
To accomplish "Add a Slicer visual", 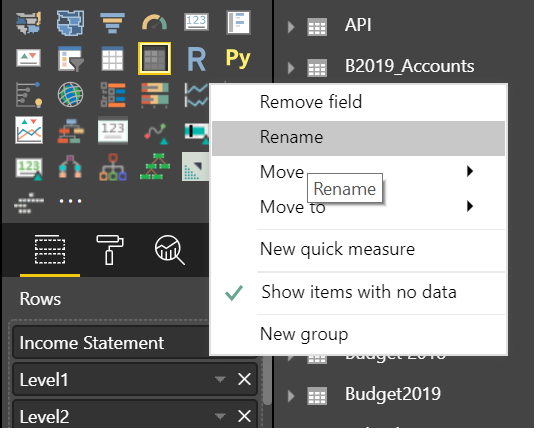I will (x=70, y=59).
